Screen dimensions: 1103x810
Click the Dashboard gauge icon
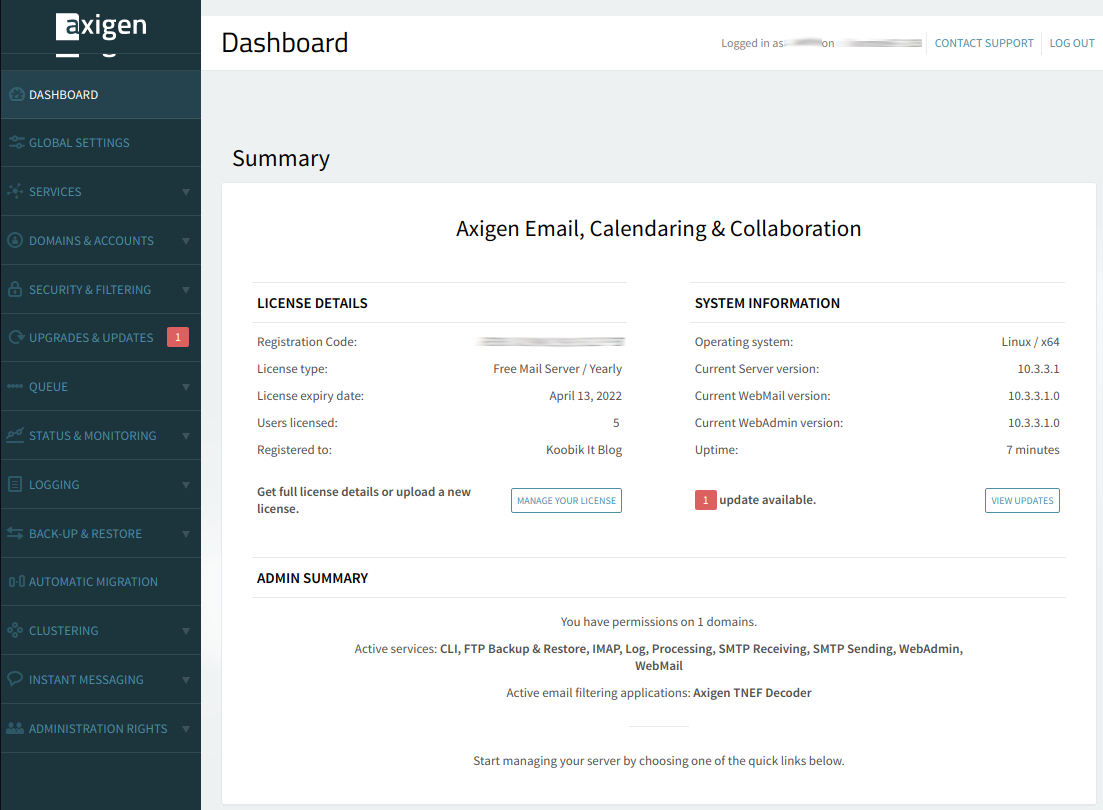16,94
